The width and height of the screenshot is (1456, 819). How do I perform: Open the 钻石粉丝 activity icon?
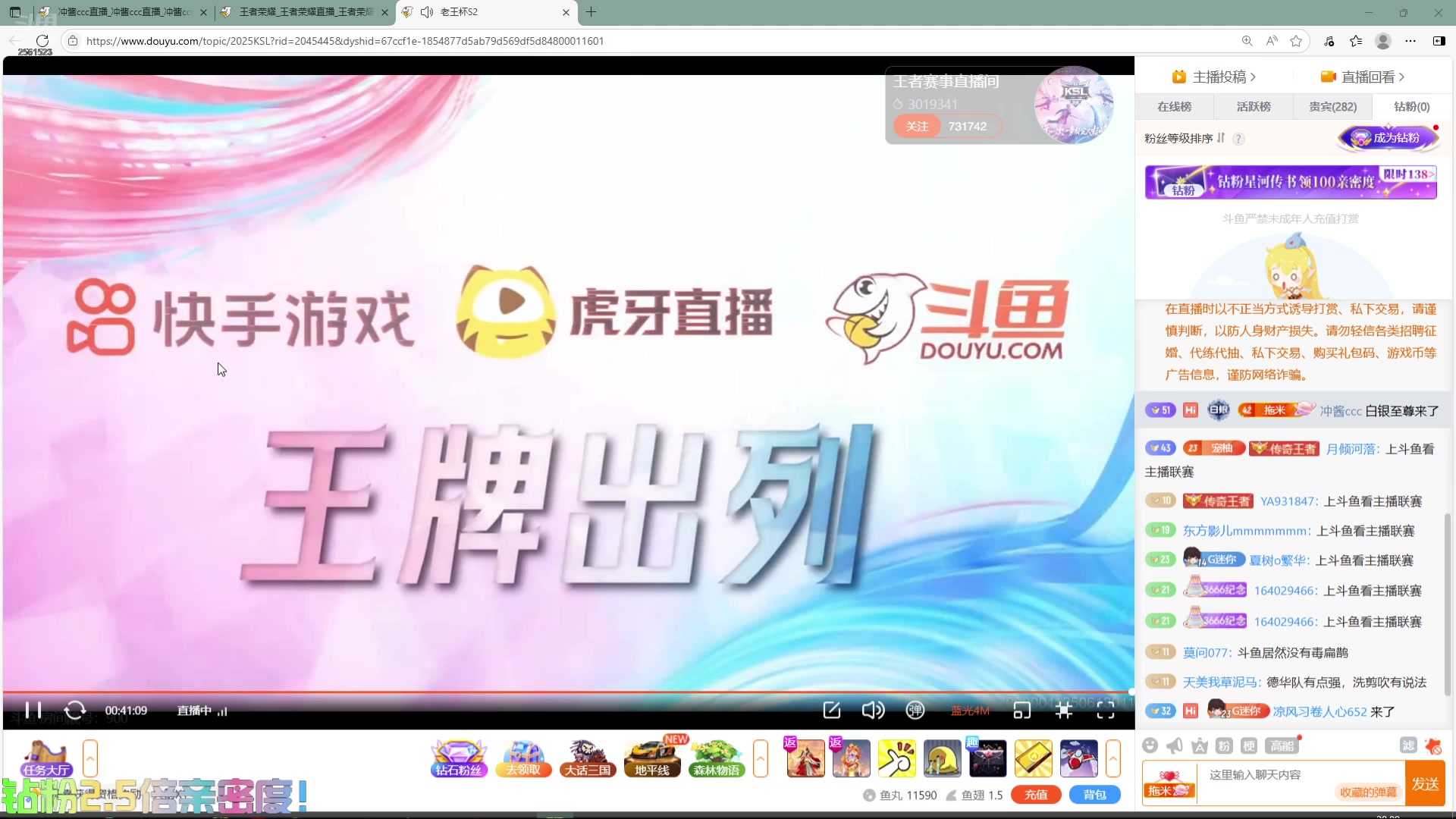(x=459, y=758)
